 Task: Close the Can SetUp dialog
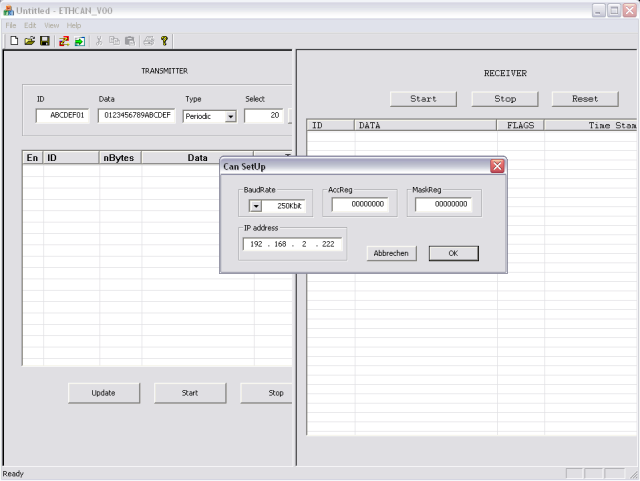(x=496, y=166)
